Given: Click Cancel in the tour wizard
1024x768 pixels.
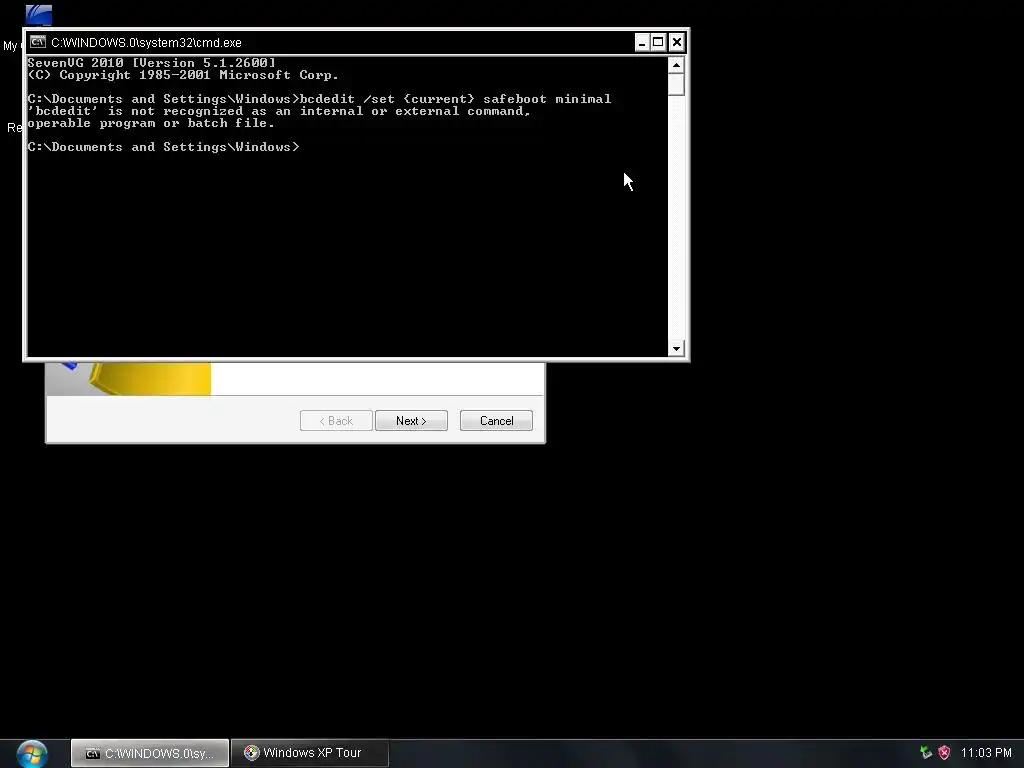Looking at the screenshot, I should point(496,421).
